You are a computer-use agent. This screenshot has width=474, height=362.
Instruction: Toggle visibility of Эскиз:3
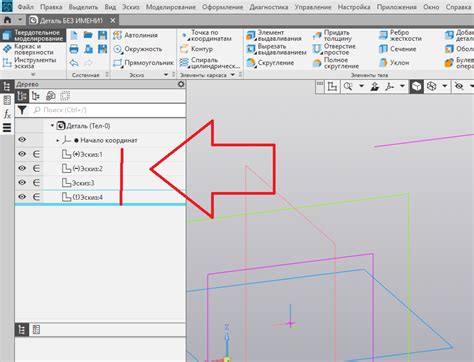coord(22,182)
